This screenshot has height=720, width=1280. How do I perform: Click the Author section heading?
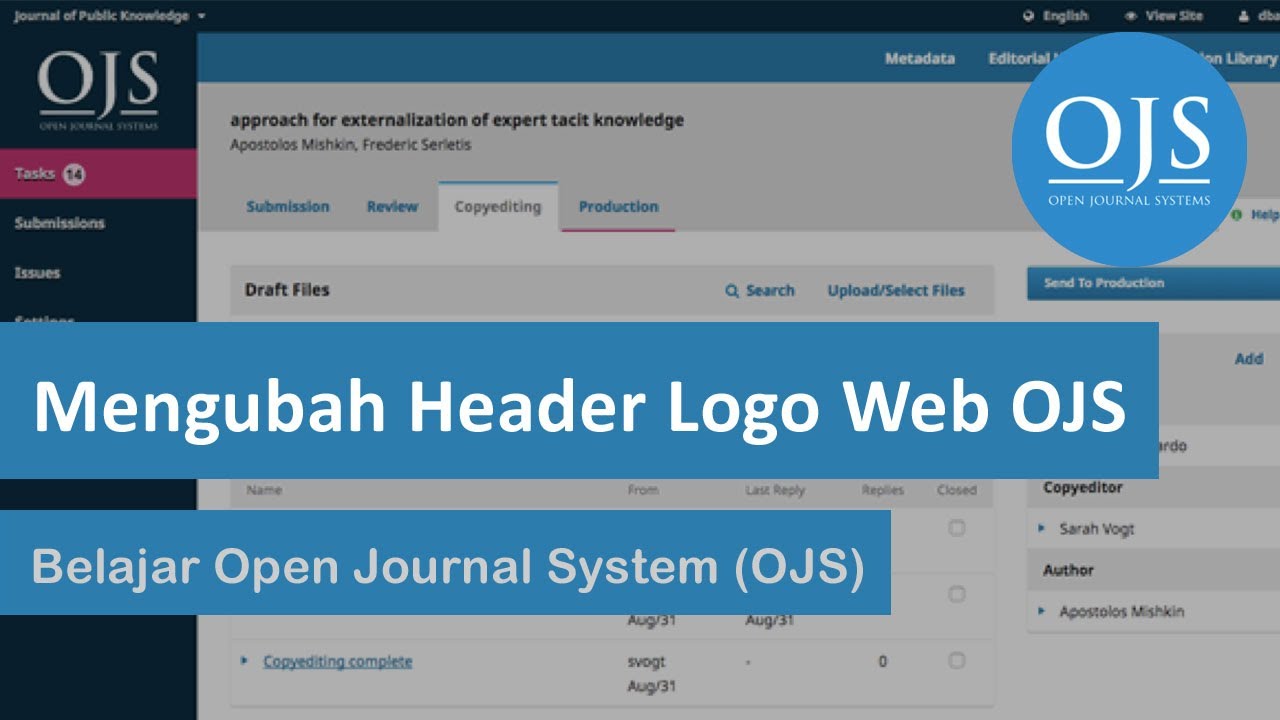click(1069, 570)
